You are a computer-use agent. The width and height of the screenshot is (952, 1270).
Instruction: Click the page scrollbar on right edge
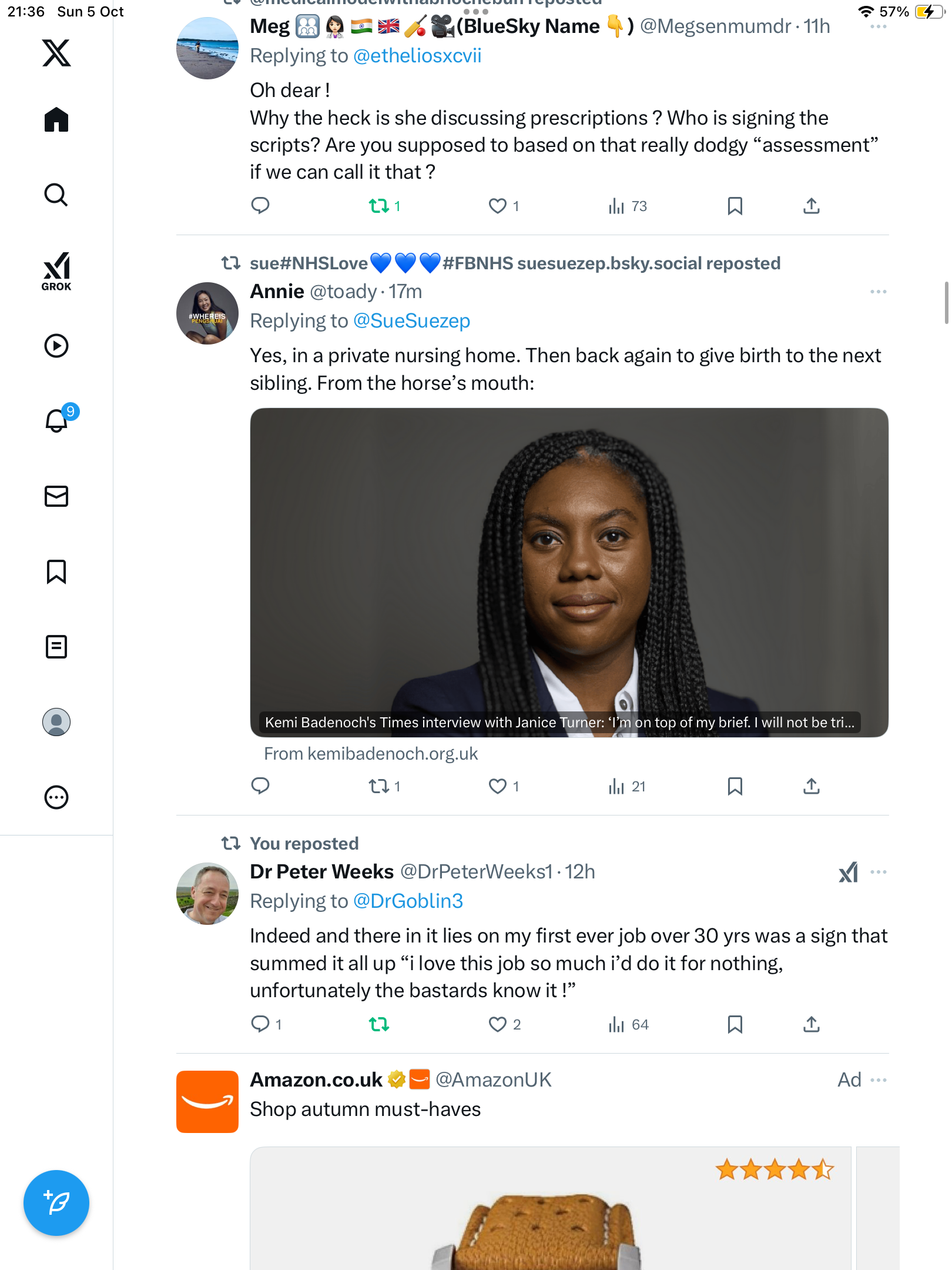946,303
